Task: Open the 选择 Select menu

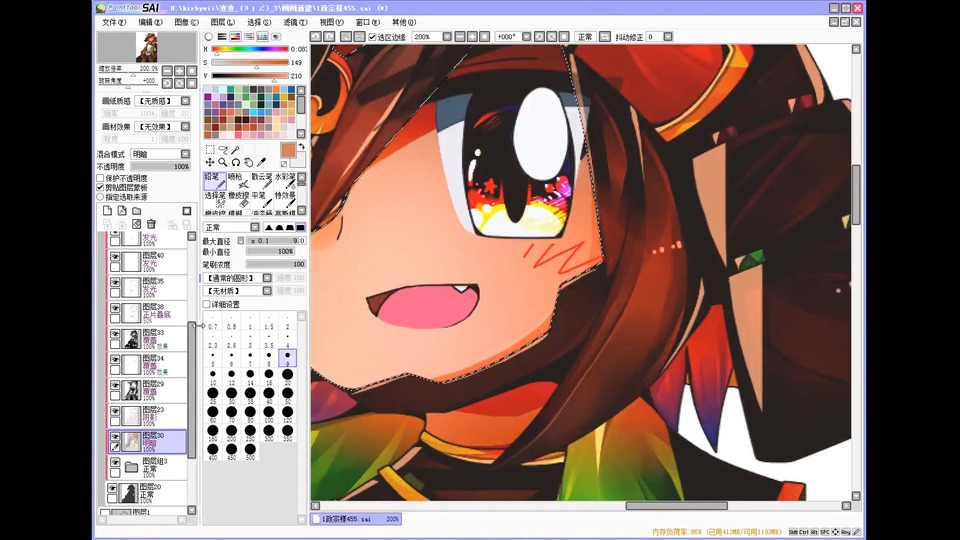Action: 258,23
